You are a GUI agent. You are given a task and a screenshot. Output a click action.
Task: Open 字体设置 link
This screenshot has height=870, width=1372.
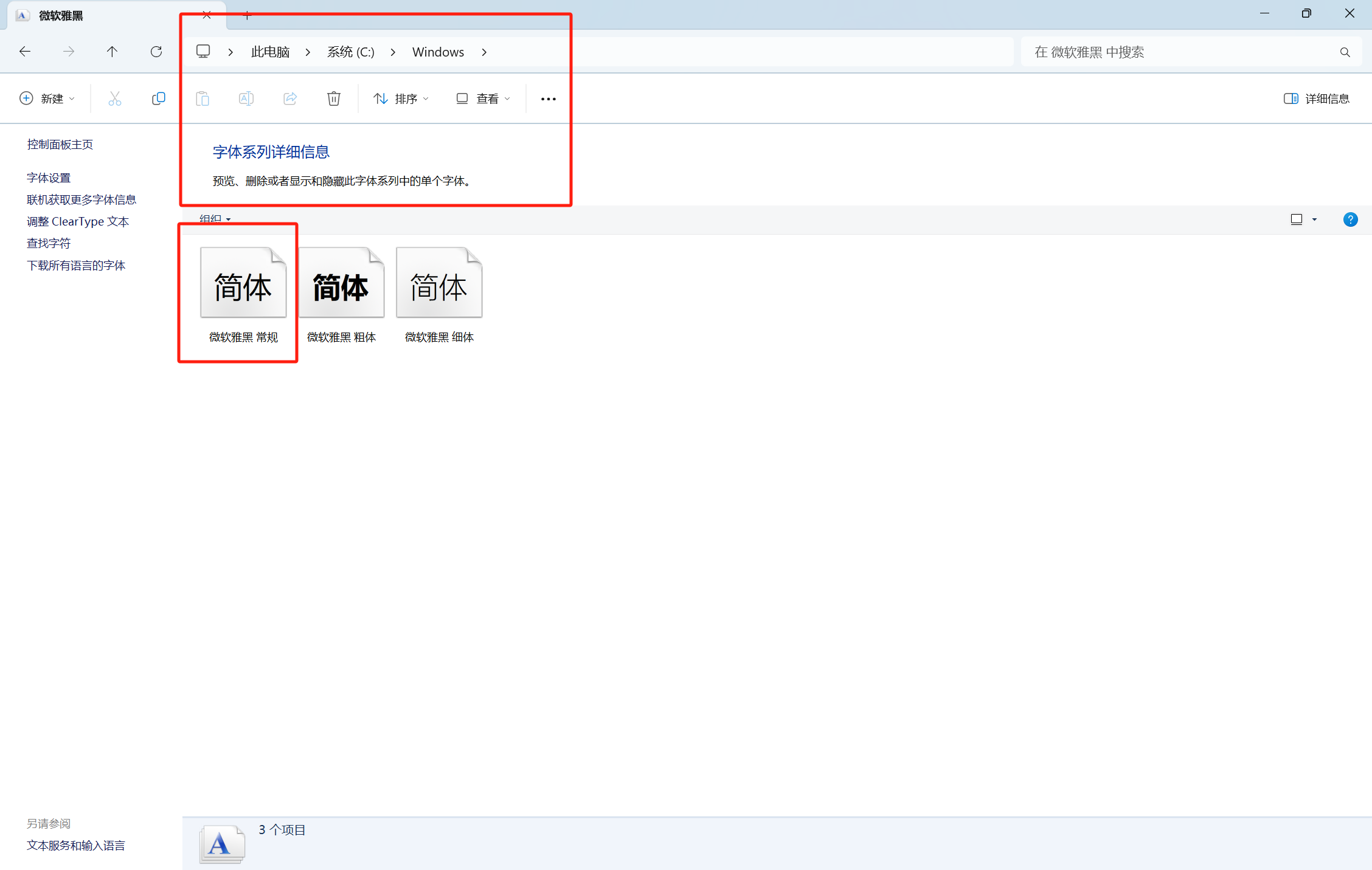49,178
